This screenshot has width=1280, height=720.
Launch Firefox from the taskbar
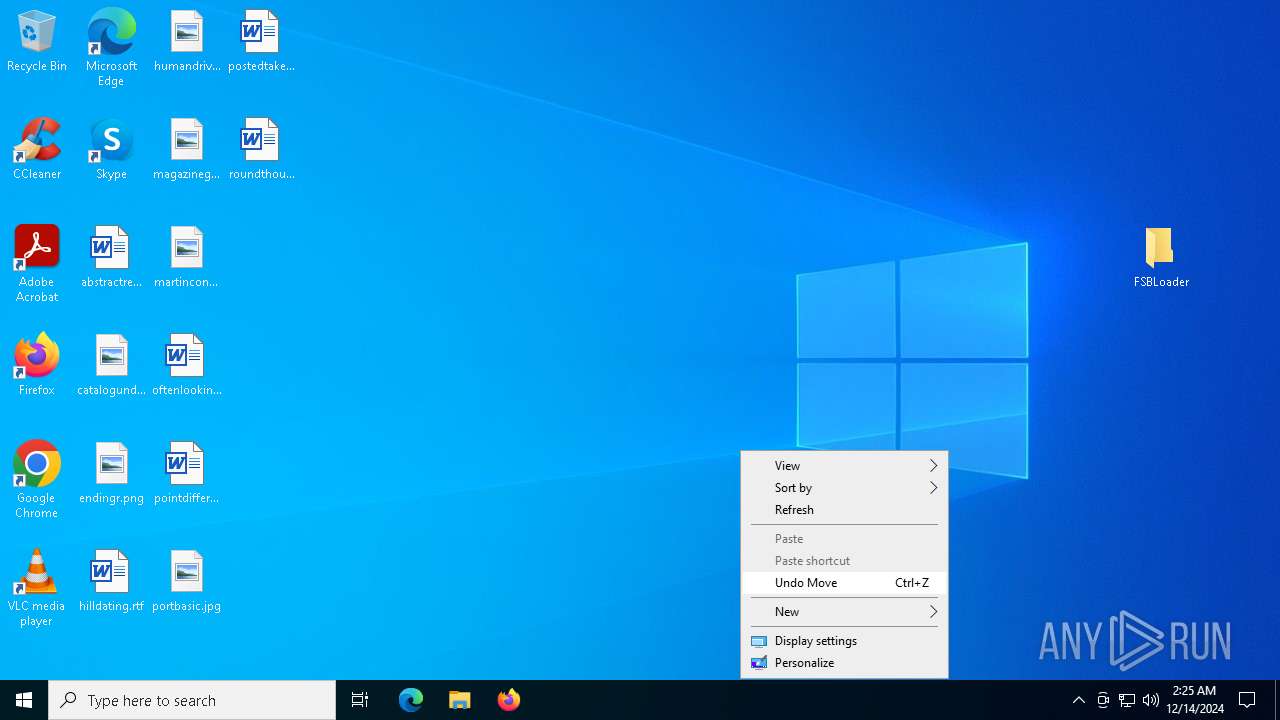(x=509, y=700)
